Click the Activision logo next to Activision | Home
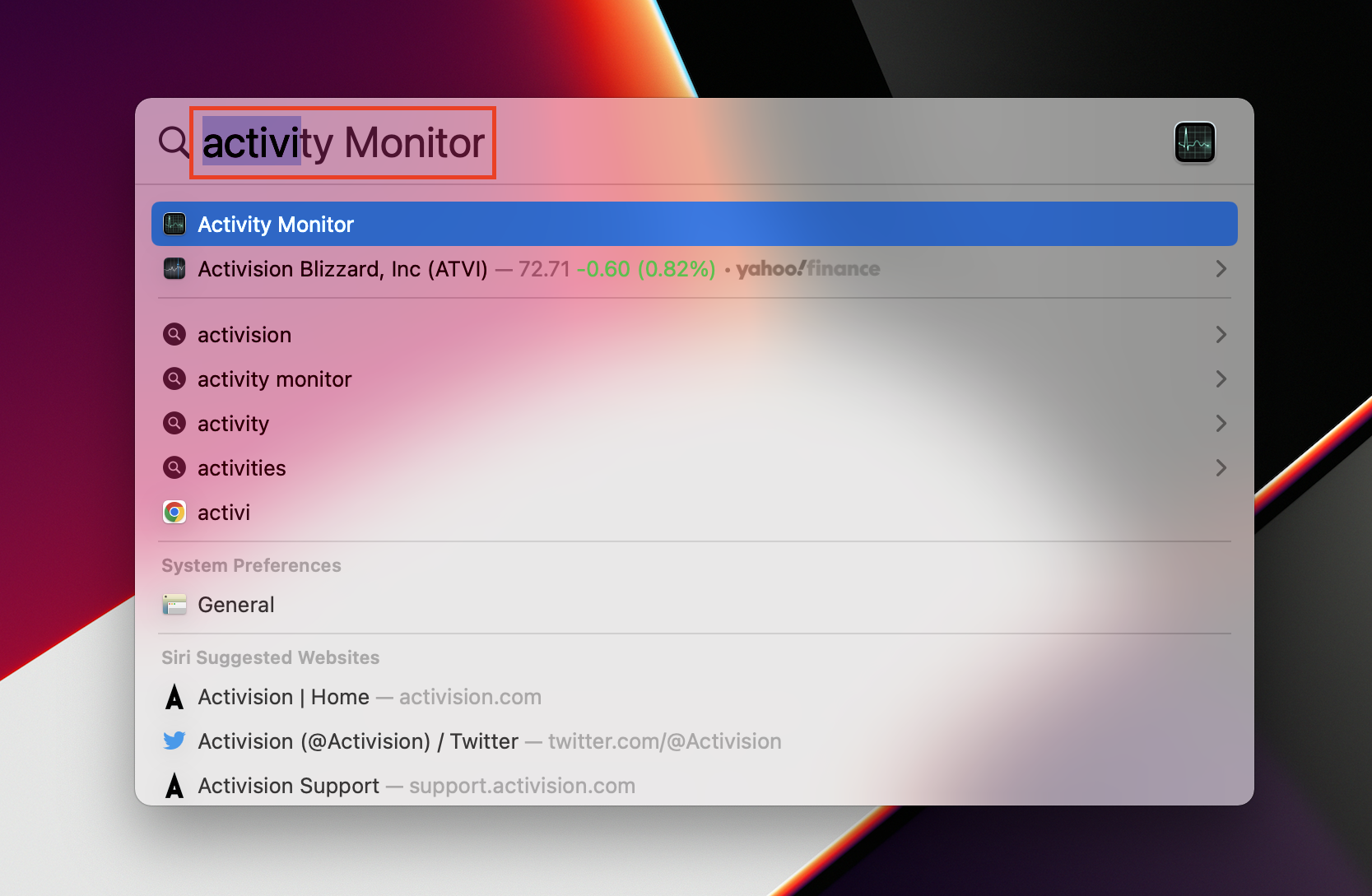Image resolution: width=1372 pixels, height=896 pixels. 174,697
